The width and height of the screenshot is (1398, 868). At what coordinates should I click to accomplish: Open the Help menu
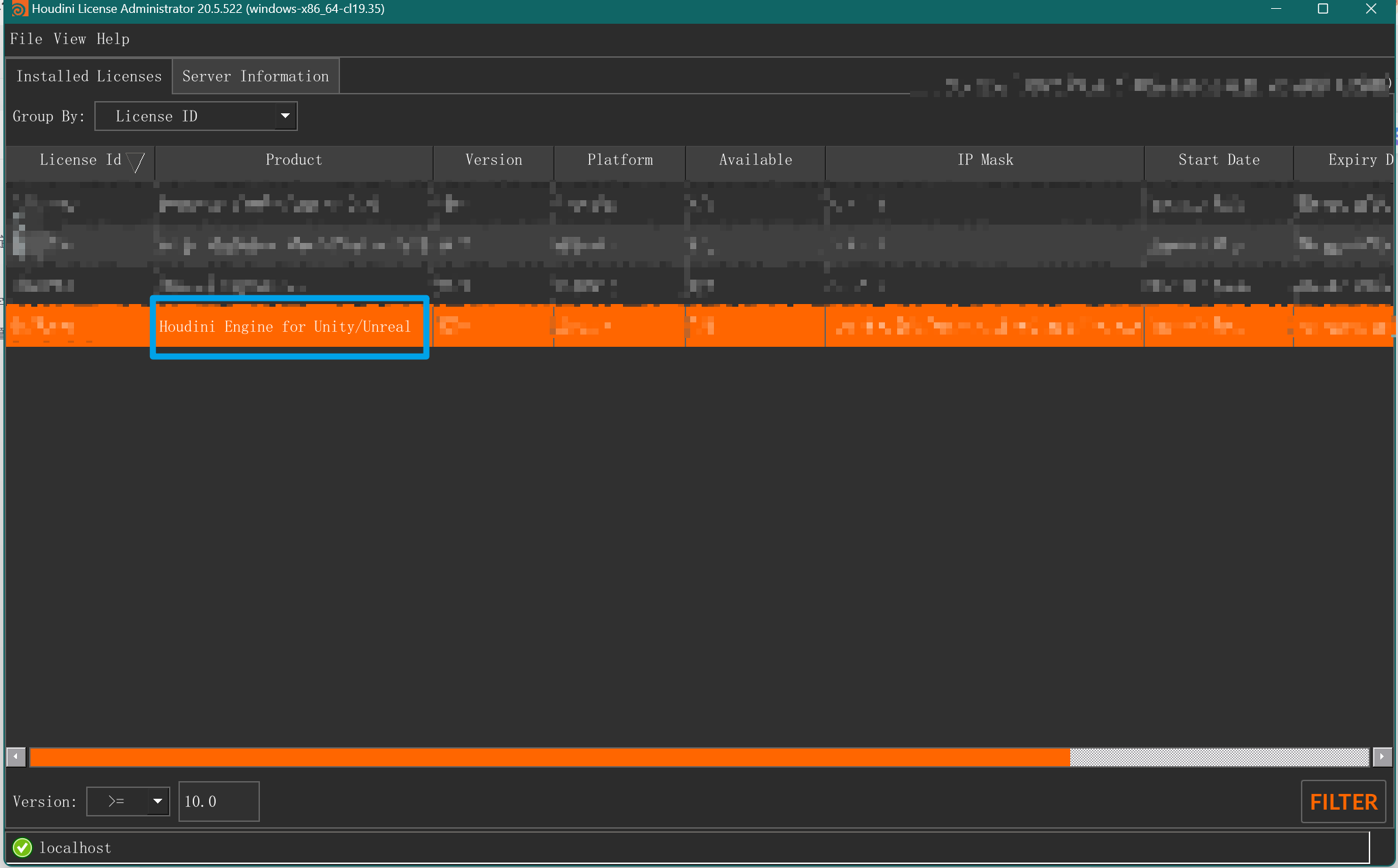tap(113, 39)
